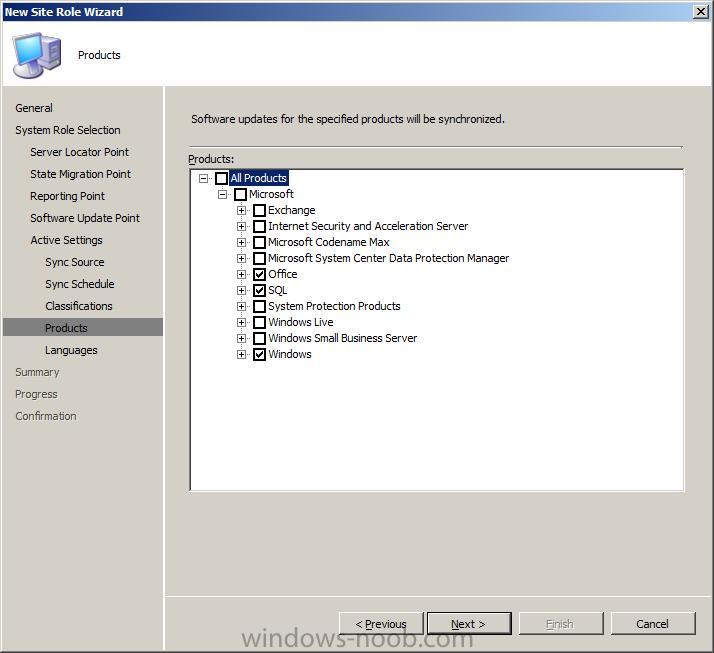The image size is (714, 653).
Task: Select State Migration Point in sidebar
Action: click(80, 174)
